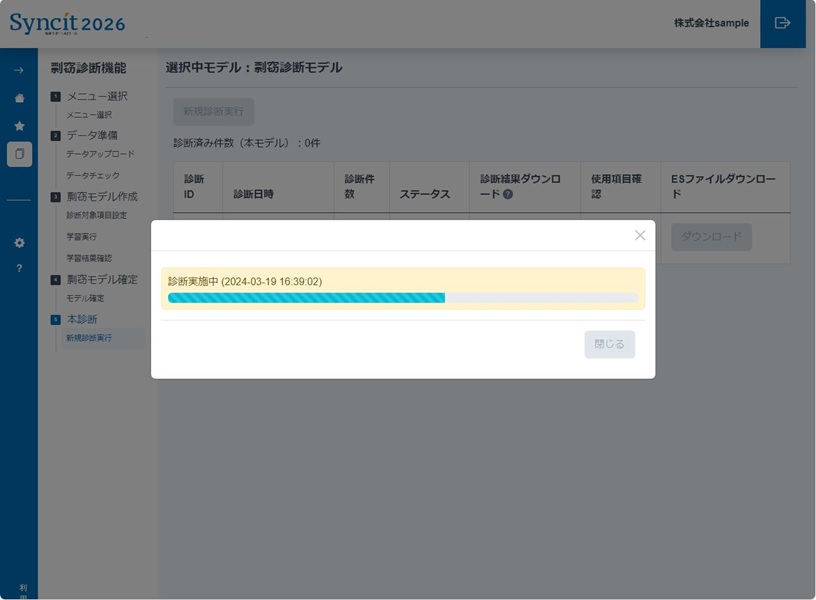
Task: Select the star favorites icon
Action: click(18, 125)
